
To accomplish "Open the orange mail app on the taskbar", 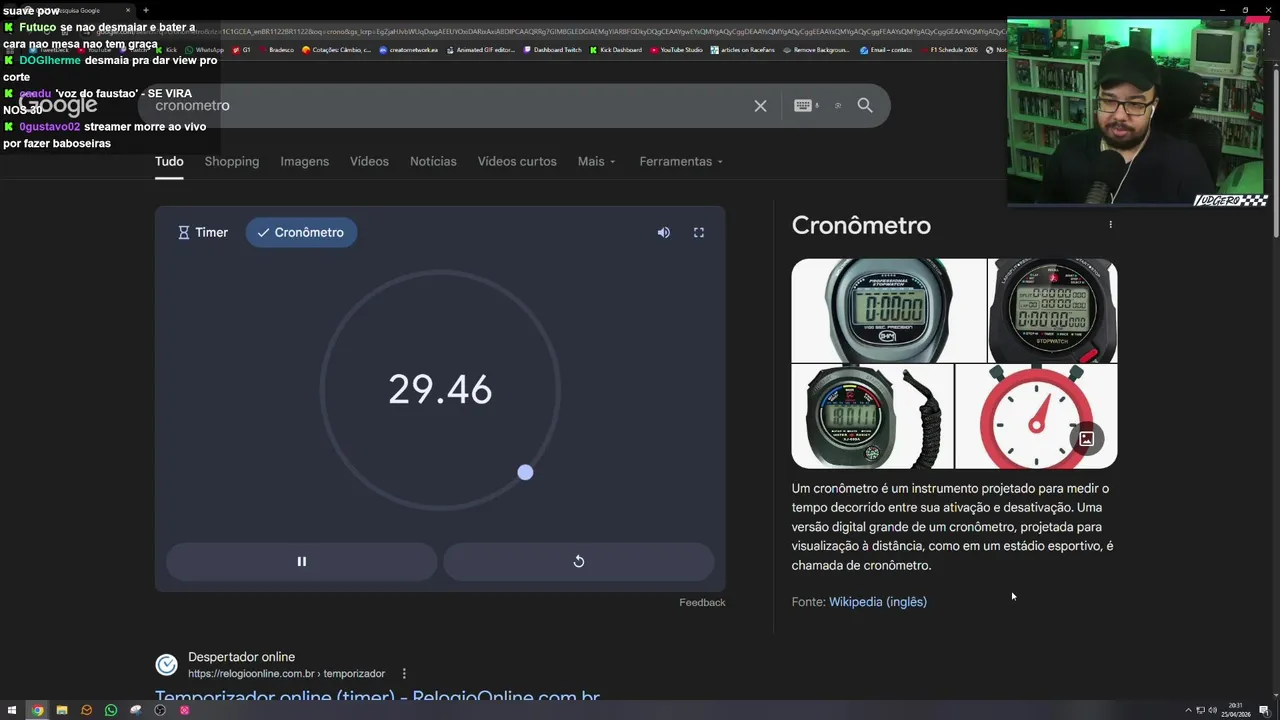I will [86, 710].
